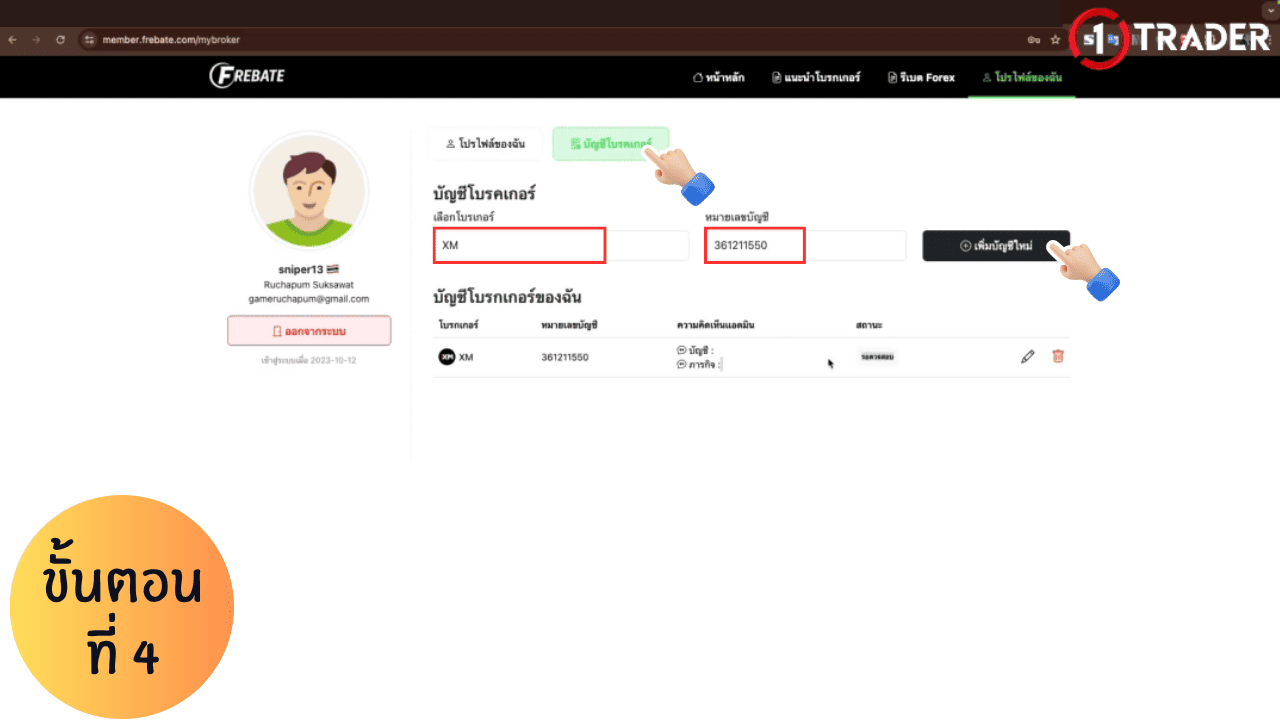The width and height of the screenshot is (1280, 720).
Task: Switch to โปรไฟล์ของฉัน tab
Action: click(485, 144)
